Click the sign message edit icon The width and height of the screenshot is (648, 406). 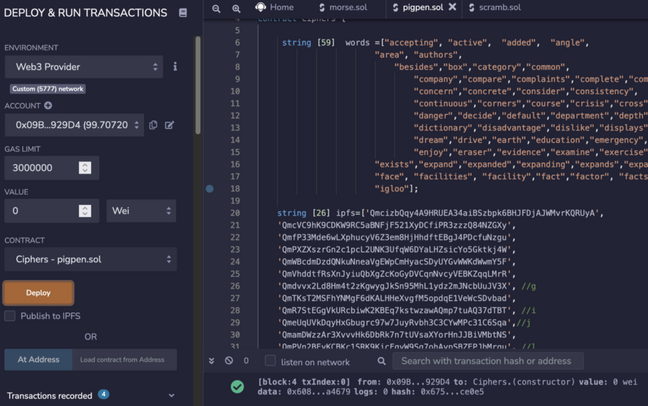pos(169,125)
